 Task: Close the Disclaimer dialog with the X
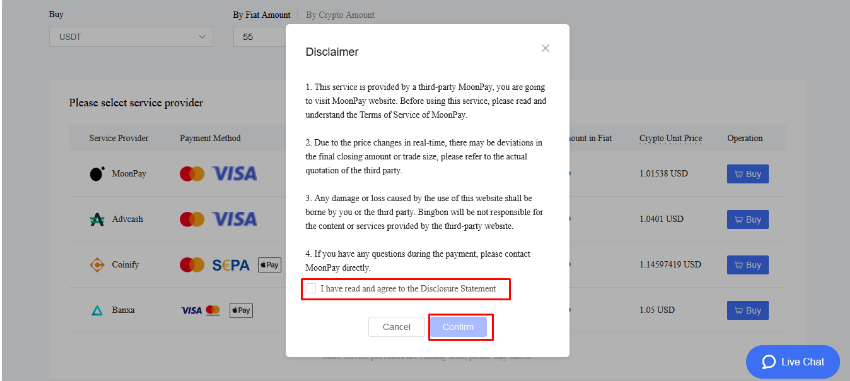pos(545,48)
